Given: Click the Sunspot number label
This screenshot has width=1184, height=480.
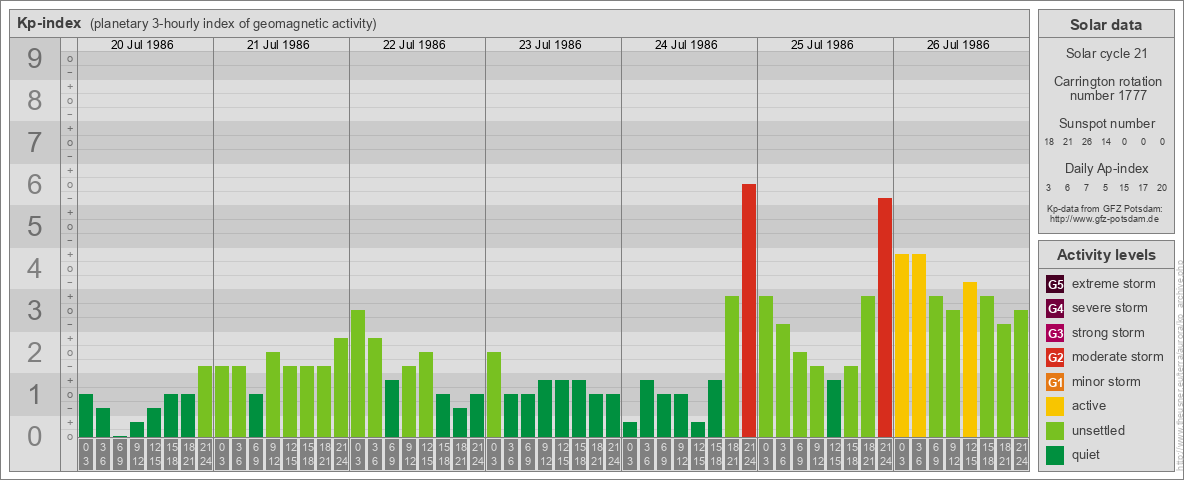Looking at the screenshot, I should click(1106, 123).
